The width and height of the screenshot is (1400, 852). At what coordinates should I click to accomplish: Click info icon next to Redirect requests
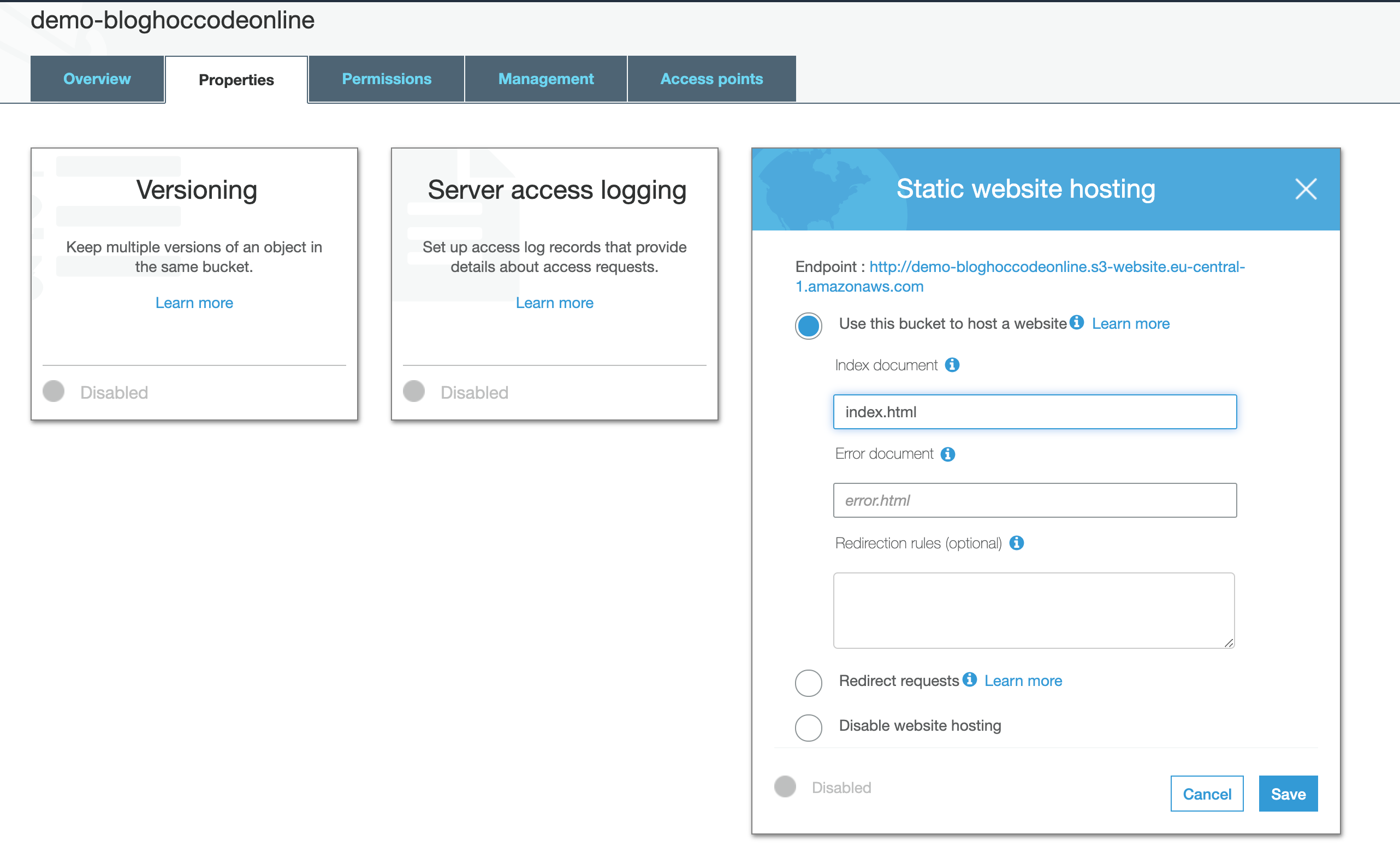point(970,679)
